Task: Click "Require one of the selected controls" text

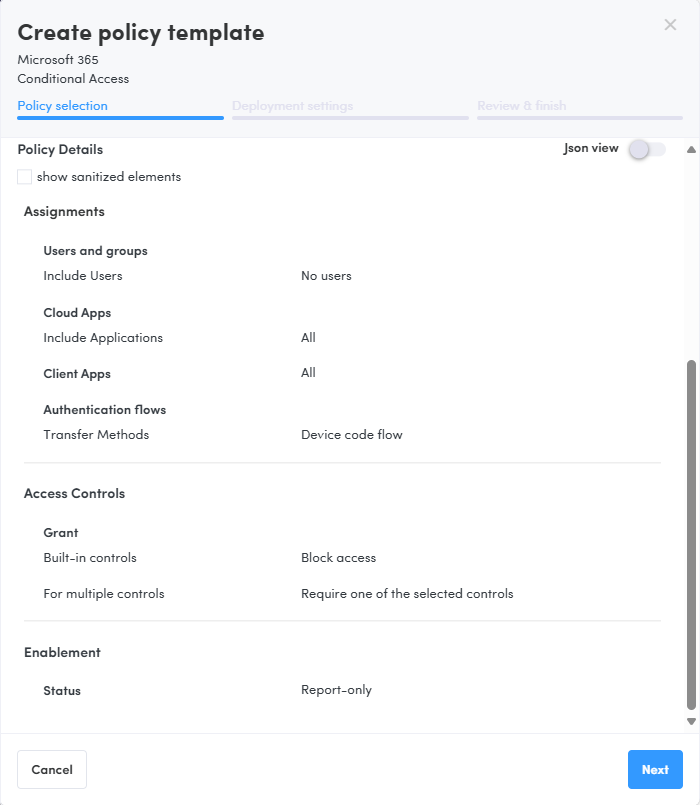Action: pos(407,594)
